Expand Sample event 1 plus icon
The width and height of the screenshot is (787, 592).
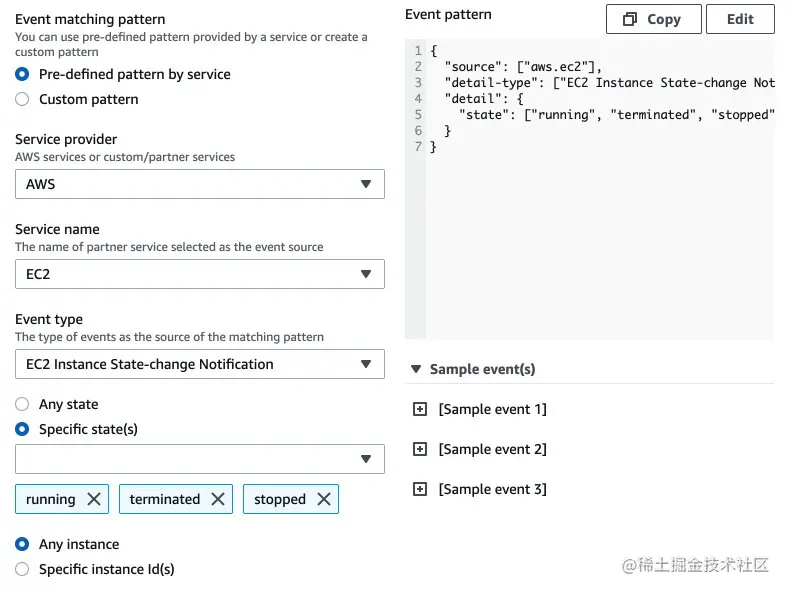tap(420, 409)
